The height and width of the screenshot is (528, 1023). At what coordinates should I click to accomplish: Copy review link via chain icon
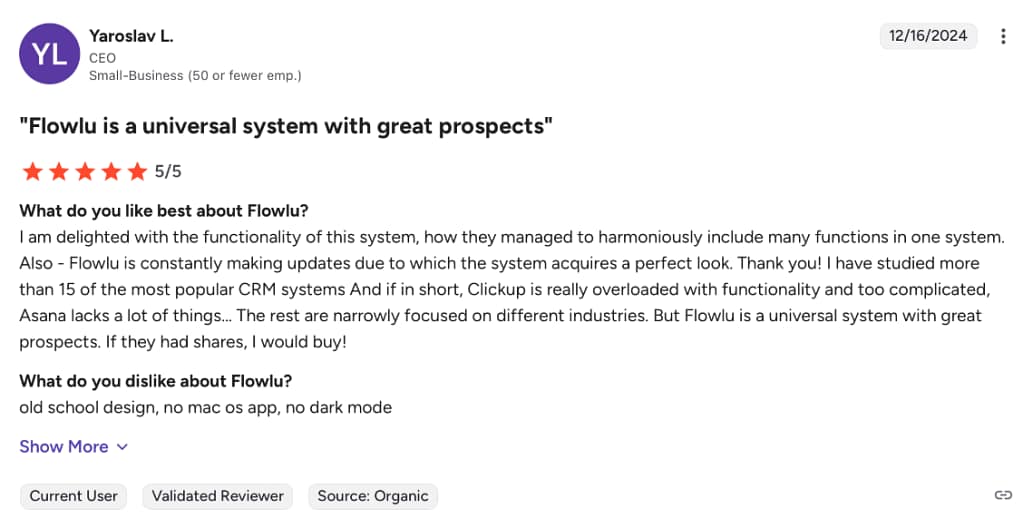pyautogui.click(x=1003, y=495)
